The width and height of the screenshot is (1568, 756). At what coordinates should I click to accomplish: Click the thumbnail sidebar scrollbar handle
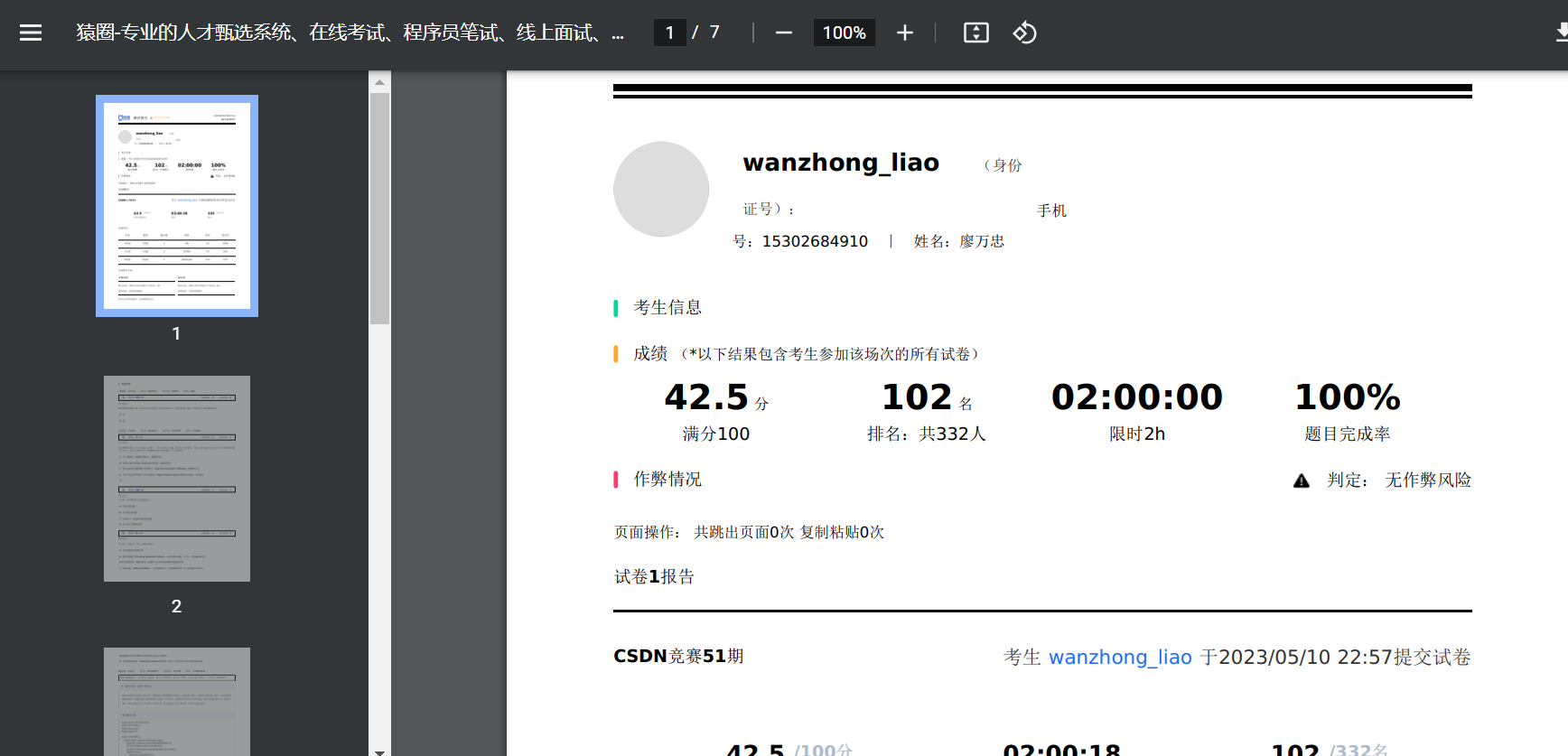pyautogui.click(x=379, y=208)
